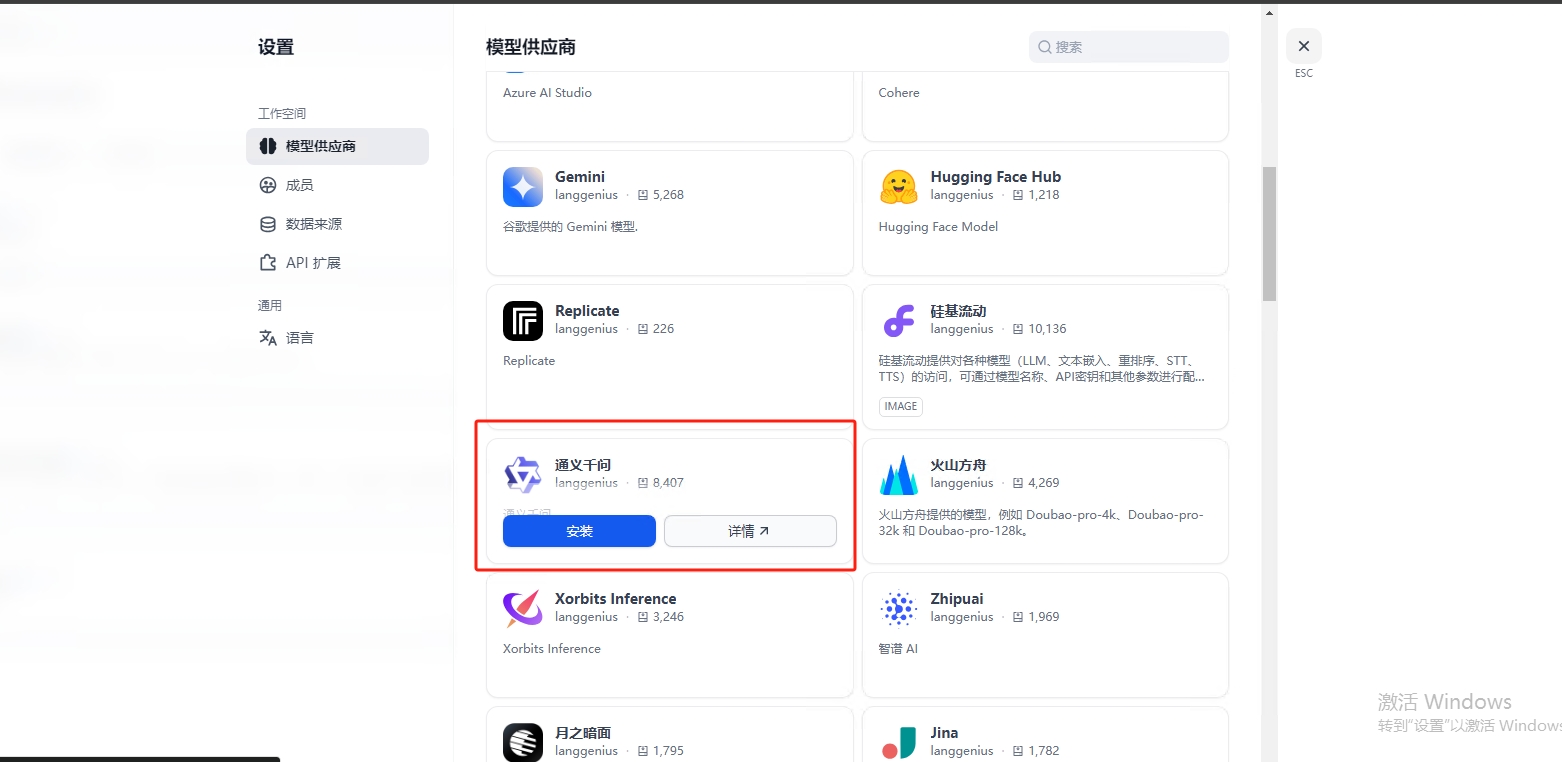Click the 1,218 install count on Hugging Face
Screen dimensions: 1562x762
click(x=1044, y=195)
